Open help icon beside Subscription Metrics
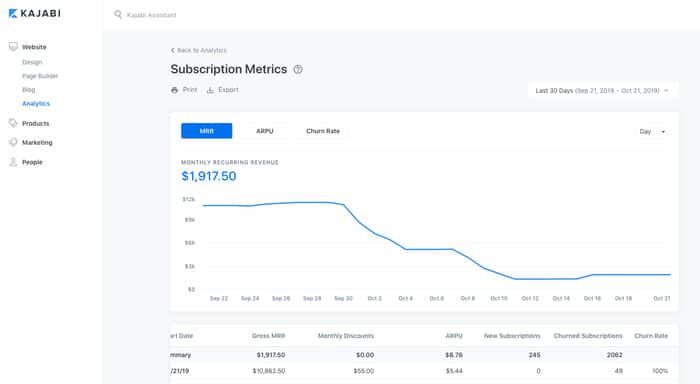The width and height of the screenshot is (700, 384). [298, 69]
